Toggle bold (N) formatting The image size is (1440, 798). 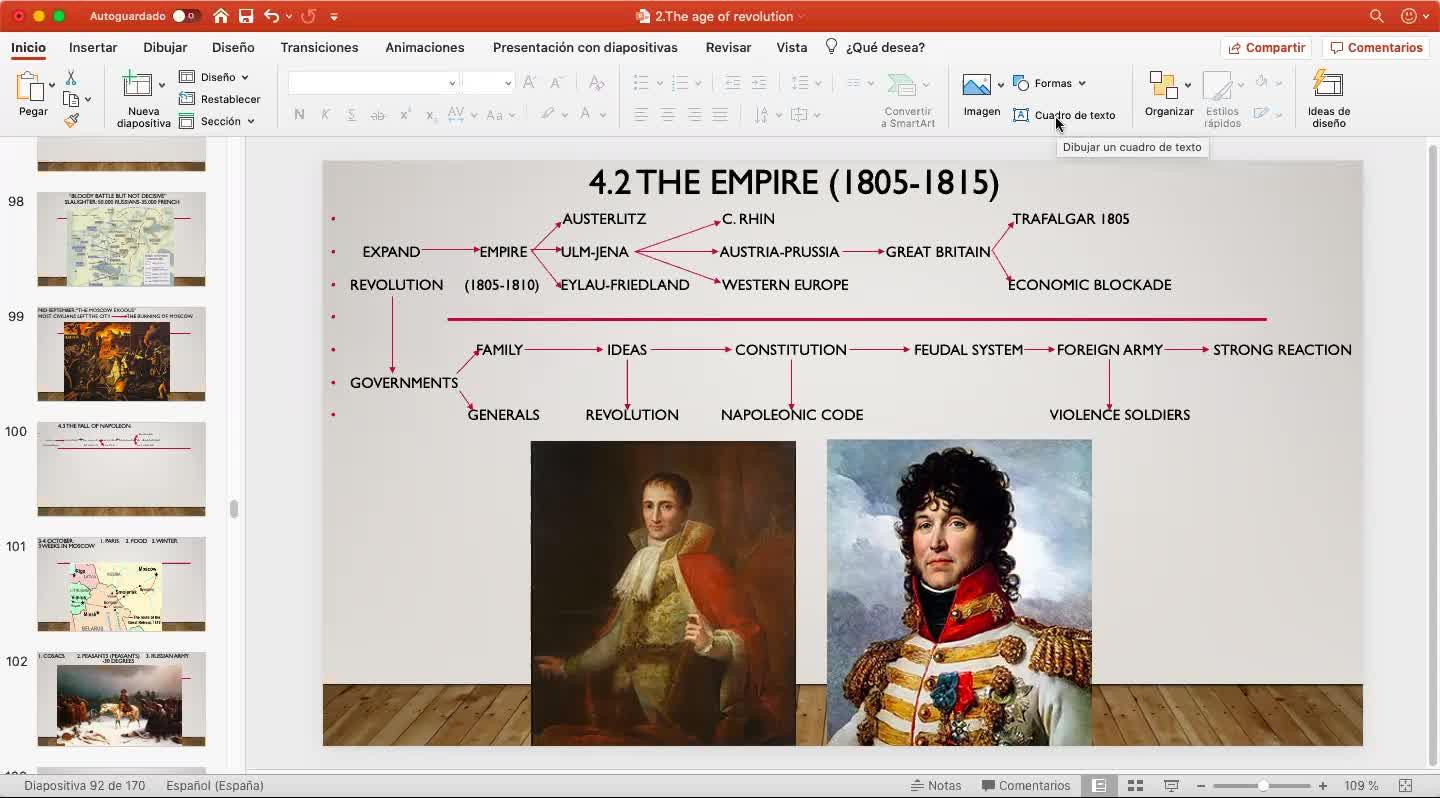299,115
